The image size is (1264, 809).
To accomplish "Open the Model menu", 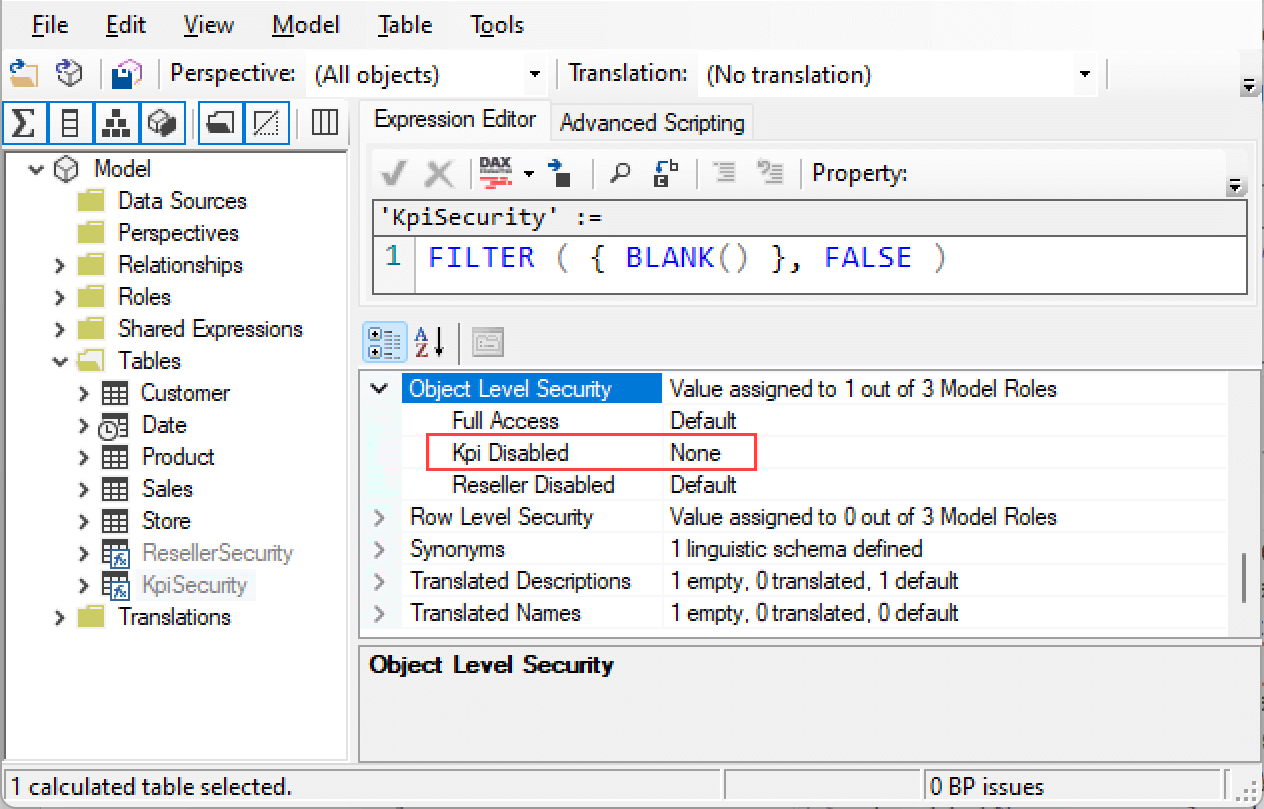I will [x=305, y=25].
